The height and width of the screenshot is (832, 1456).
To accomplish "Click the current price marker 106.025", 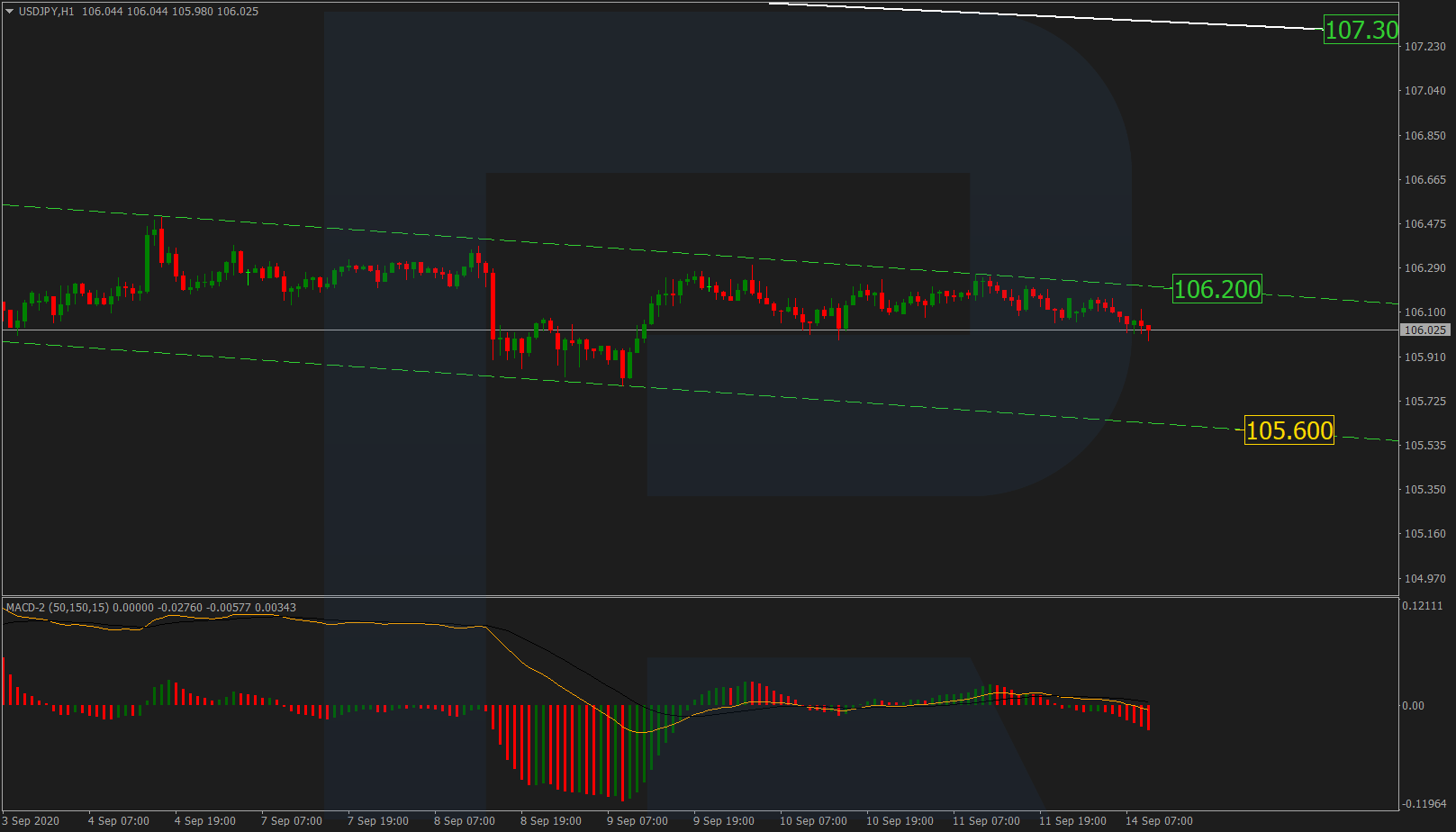I will point(1425,330).
